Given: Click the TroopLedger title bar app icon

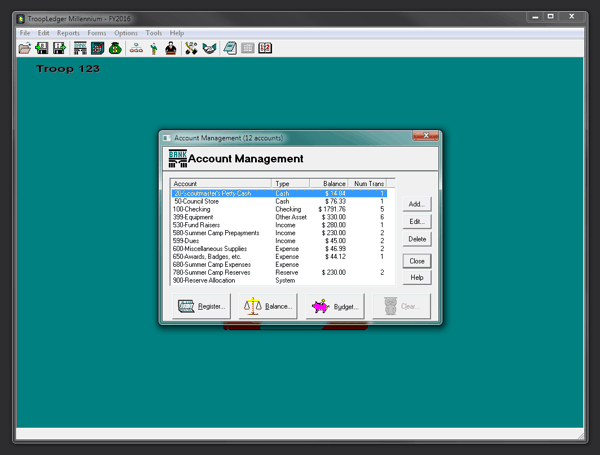Looking at the screenshot, I should point(21,19).
